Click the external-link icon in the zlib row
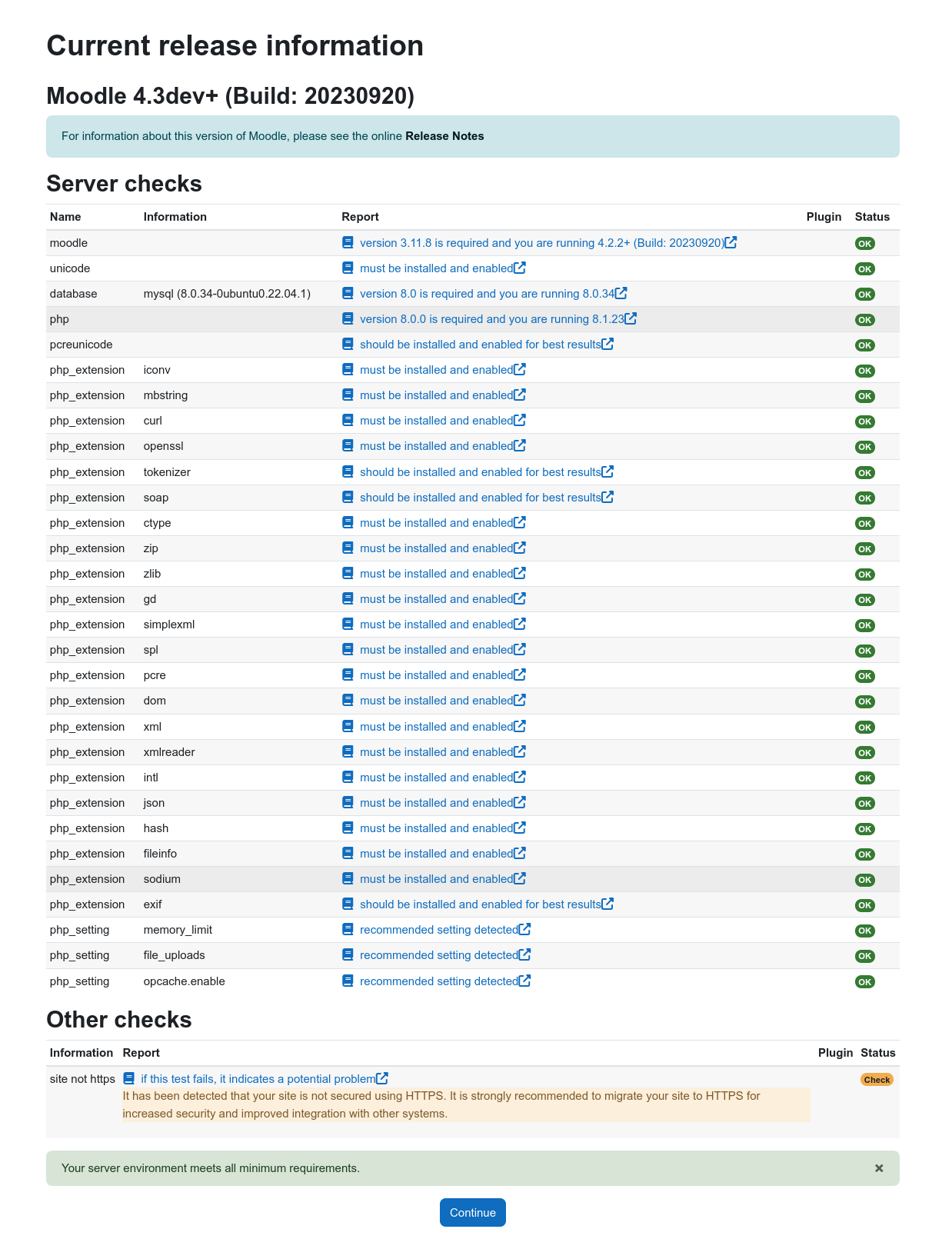This screenshot has width=952, height=1239. click(x=520, y=573)
